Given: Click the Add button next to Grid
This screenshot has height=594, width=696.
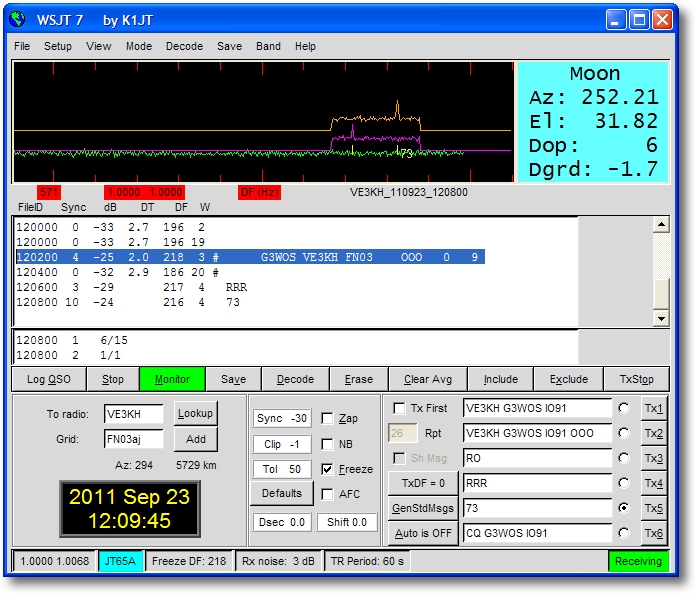Looking at the screenshot, I should coord(196,439).
